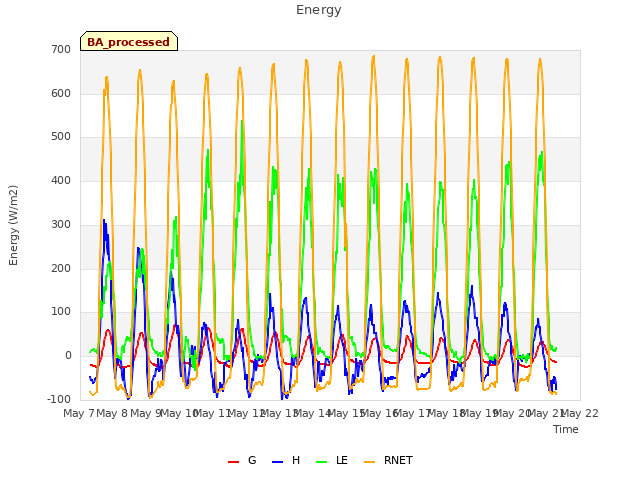
Task: Click the May 22 x-axis date label
Action: click(x=580, y=413)
